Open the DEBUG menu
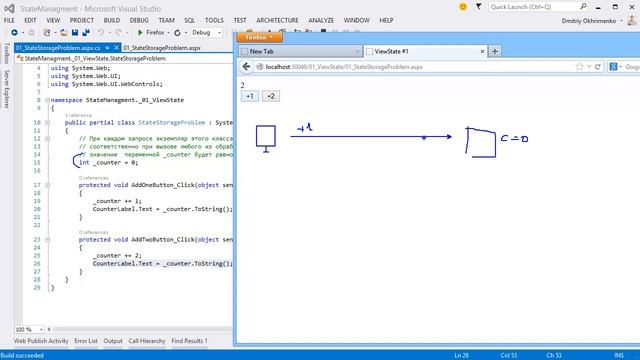Image resolution: width=640 pixels, height=360 pixels. click(x=139, y=20)
